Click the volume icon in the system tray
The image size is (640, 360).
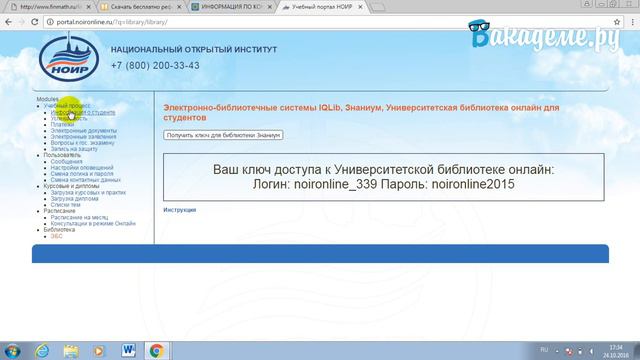(x=591, y=351)
